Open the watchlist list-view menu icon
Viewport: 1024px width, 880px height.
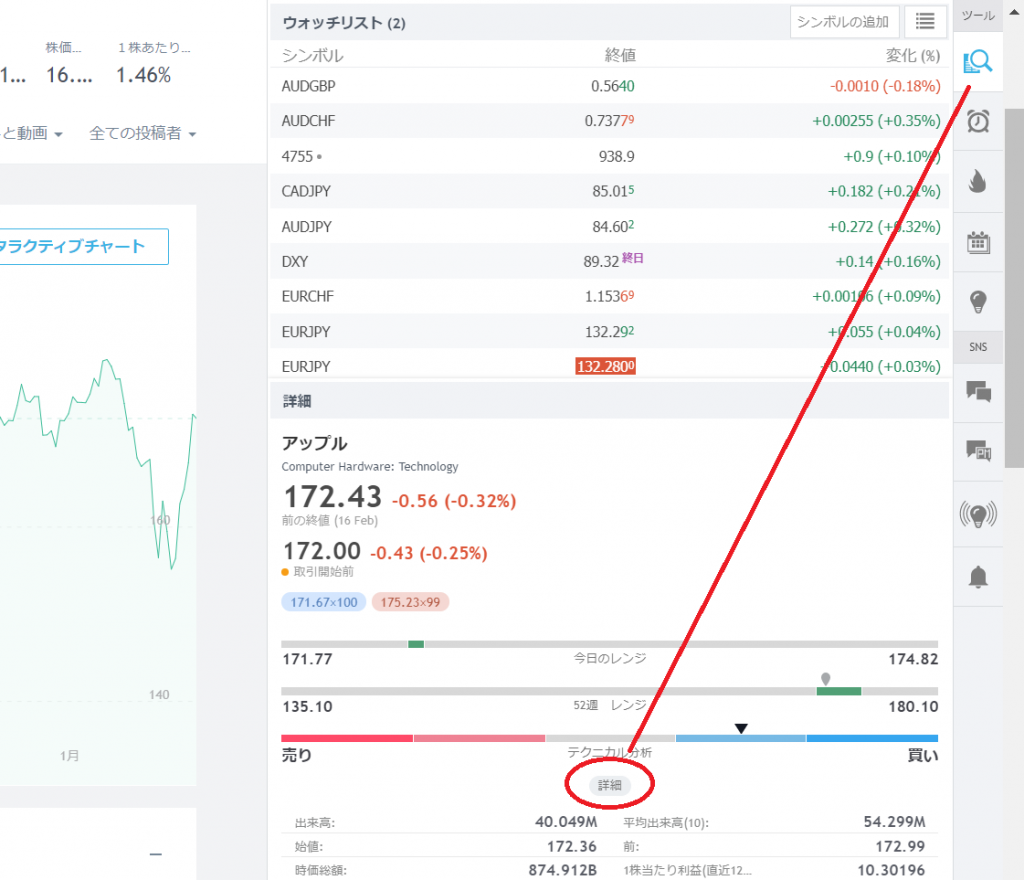(925, 22)
